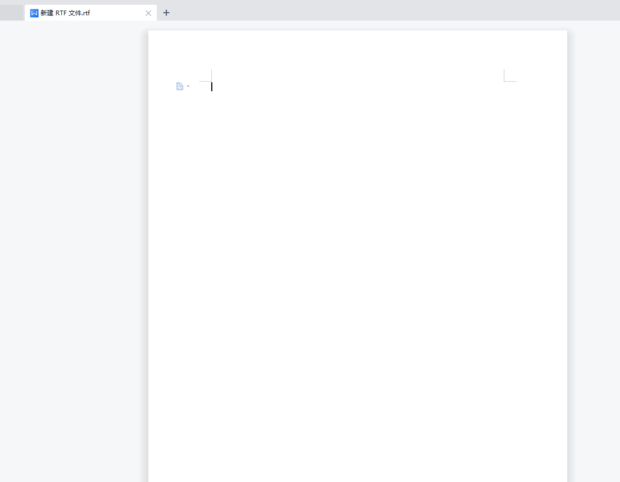This screenshot has width=620, height=482.
Task: Close the 新建 RTF 文件.rtf tab
Action: [x=148, y=13]
